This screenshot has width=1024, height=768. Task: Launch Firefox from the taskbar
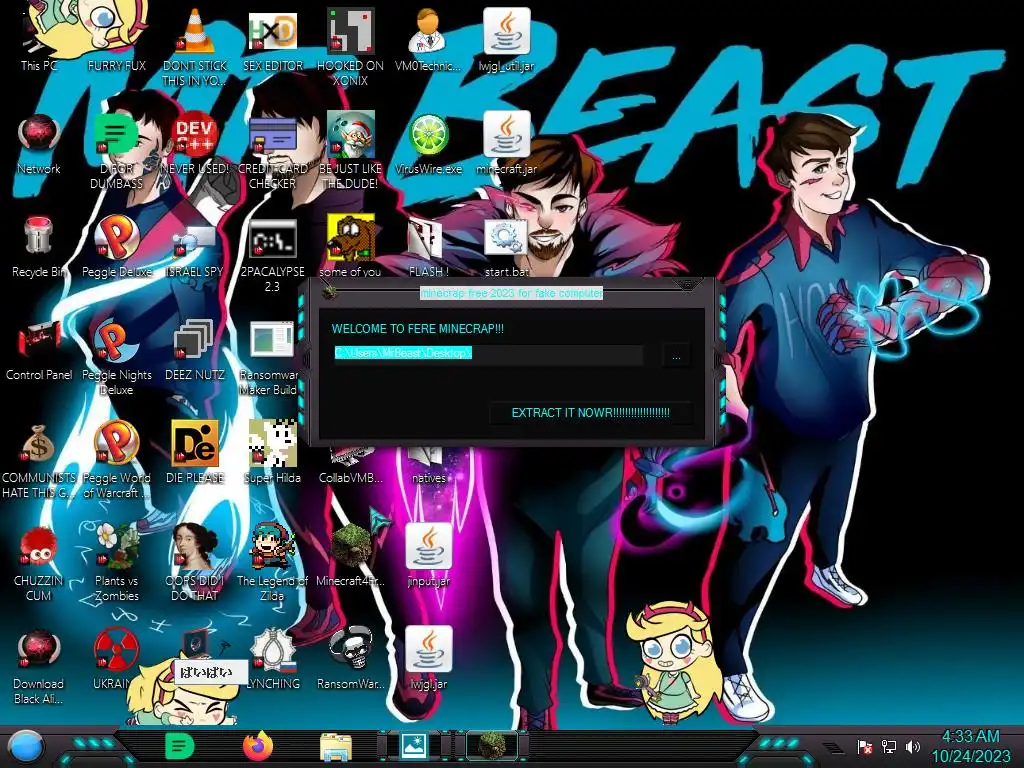[x=258, y=746]
